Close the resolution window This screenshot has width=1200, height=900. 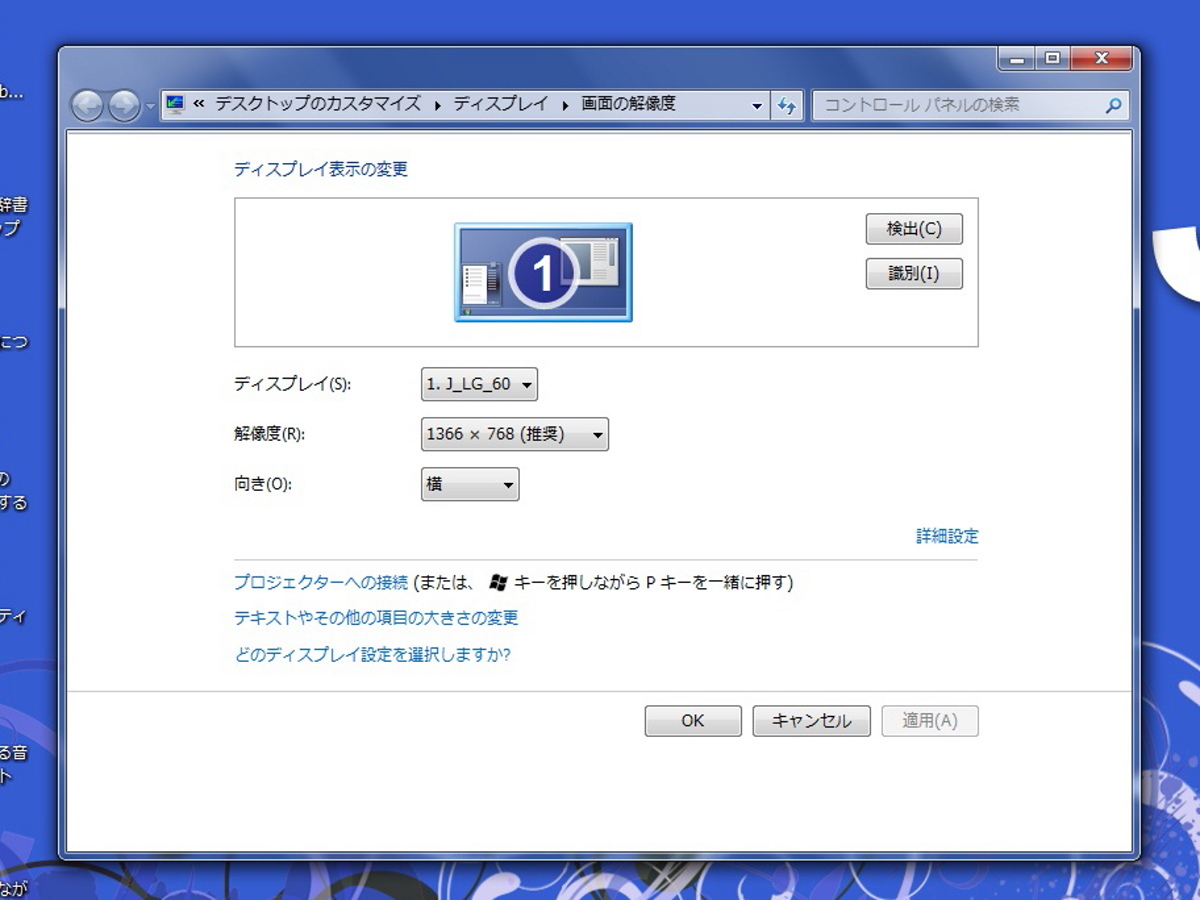(1101, 58)
